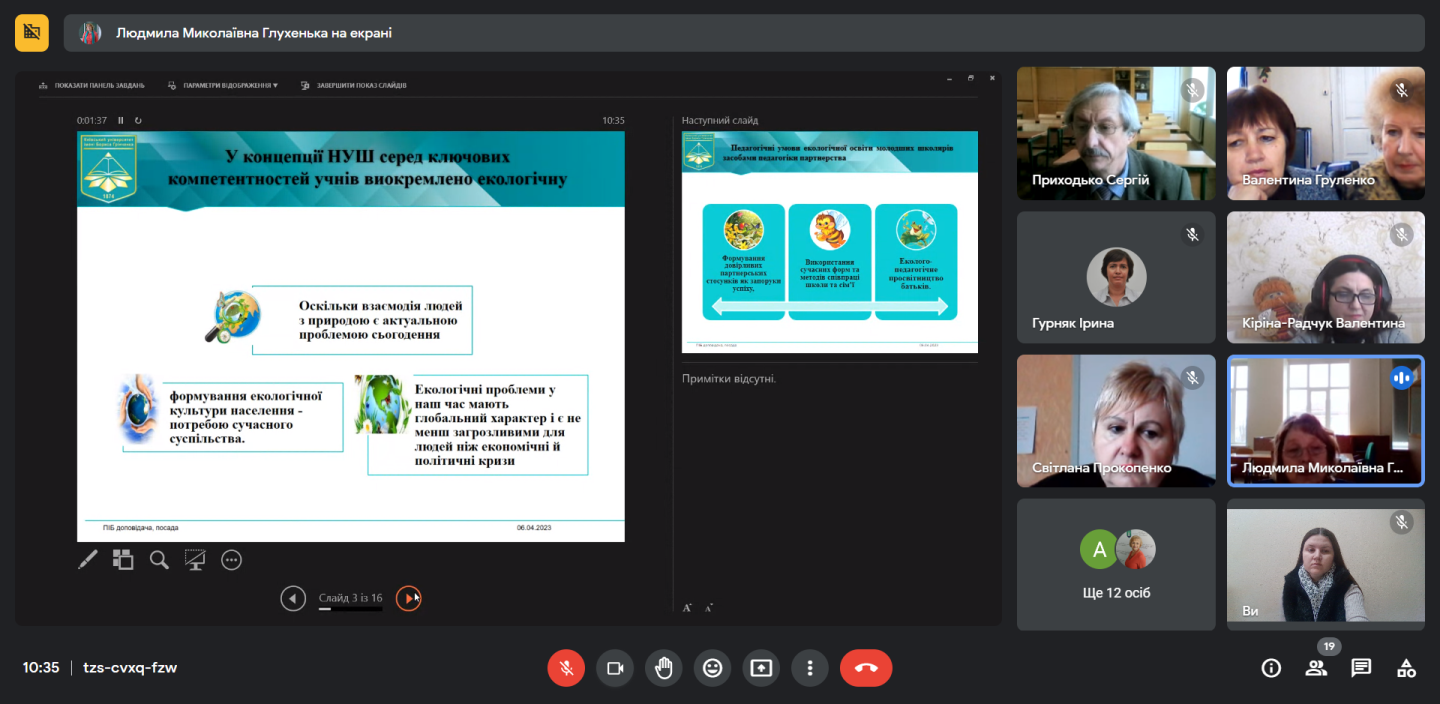Toggle the camera in the call bar

[615, 668]
